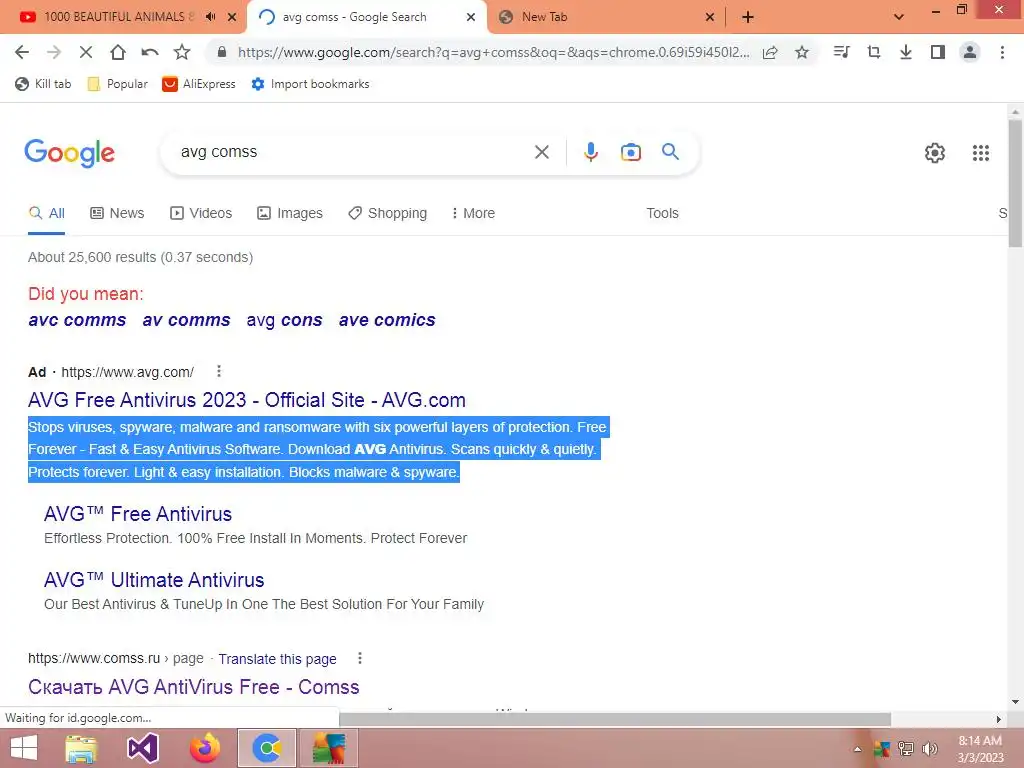Submit search with magnifier icon
The height and width of the screenshot is (768, 1024).
pyautogui.click(x=670, y=152)
